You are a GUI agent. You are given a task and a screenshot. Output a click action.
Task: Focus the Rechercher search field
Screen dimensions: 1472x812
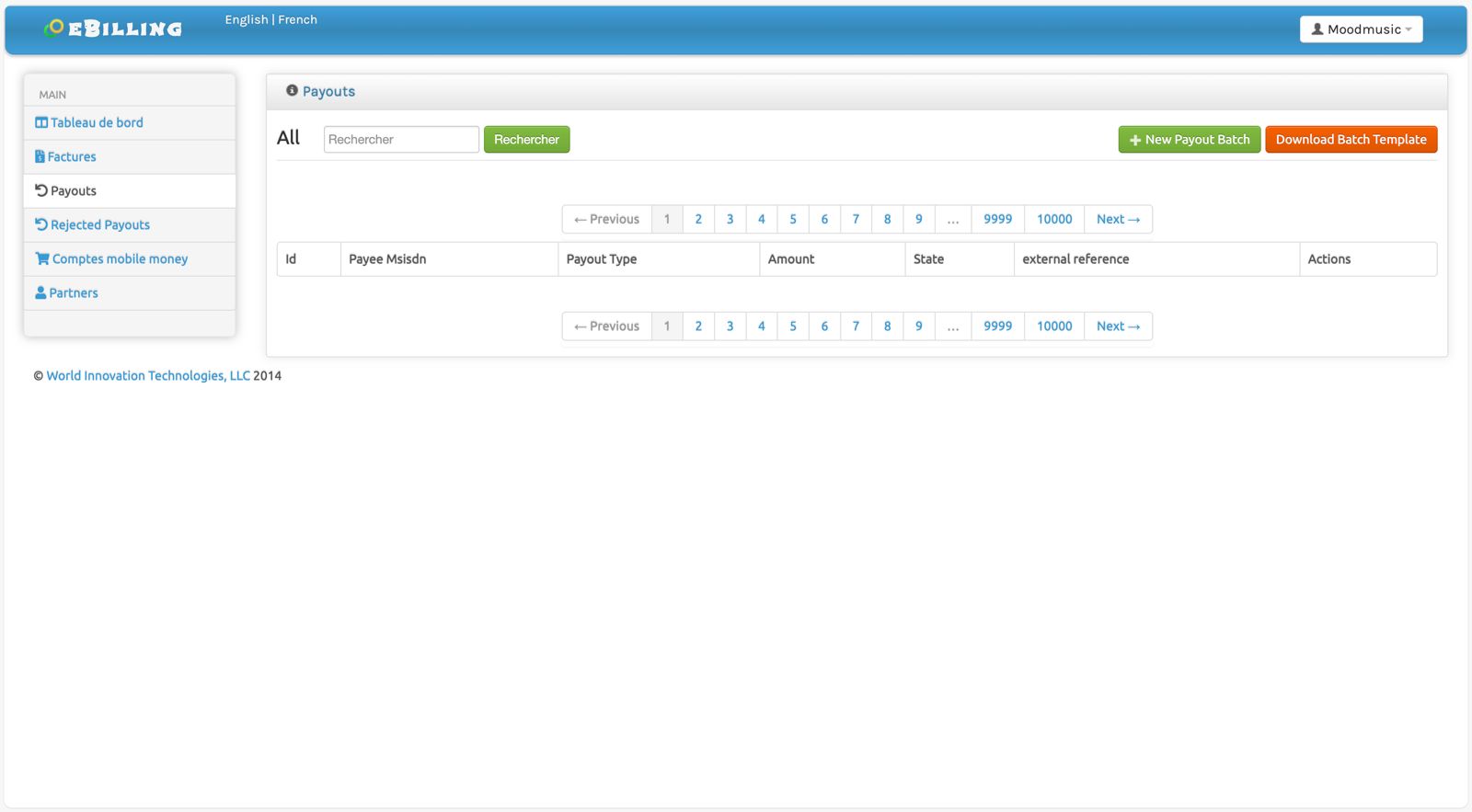pos(401,139)
